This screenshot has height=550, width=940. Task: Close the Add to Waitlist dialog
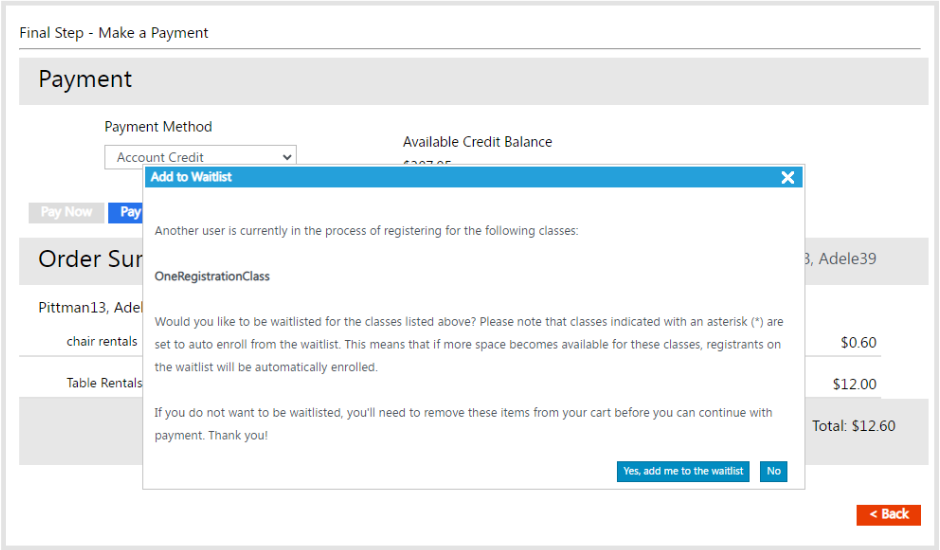pos(787,177)
